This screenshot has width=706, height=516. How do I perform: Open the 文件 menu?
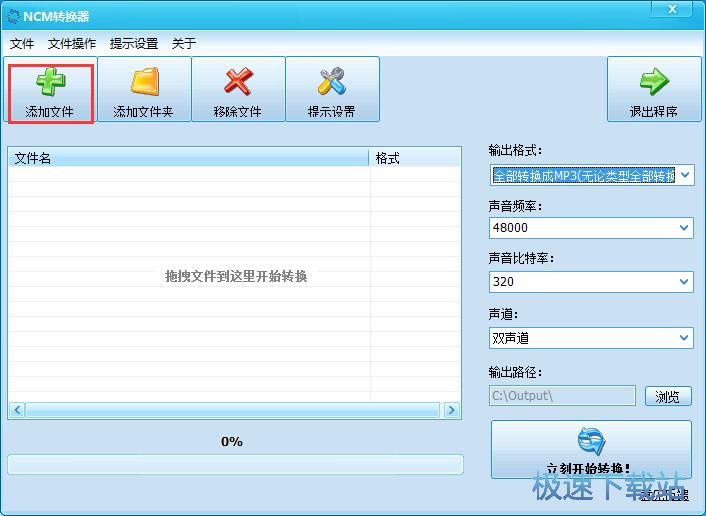[x=22, y=44]
